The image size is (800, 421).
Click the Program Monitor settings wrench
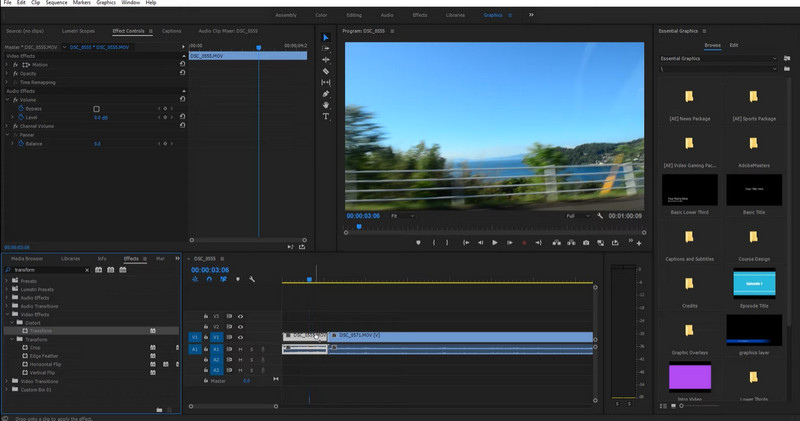click(x=600, y=216)
